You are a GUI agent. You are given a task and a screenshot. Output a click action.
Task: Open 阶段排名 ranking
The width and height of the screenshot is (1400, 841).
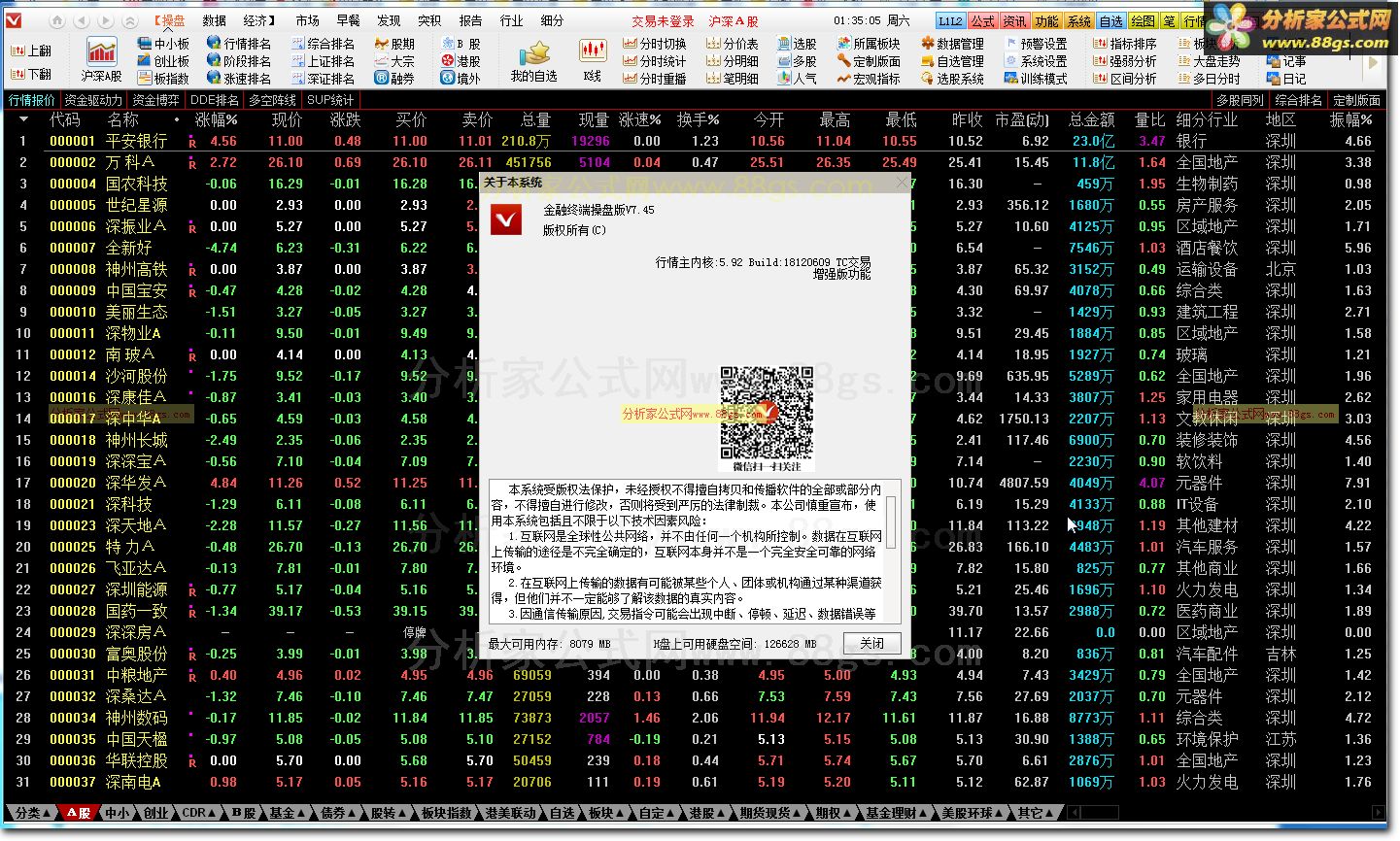point(239,61)
